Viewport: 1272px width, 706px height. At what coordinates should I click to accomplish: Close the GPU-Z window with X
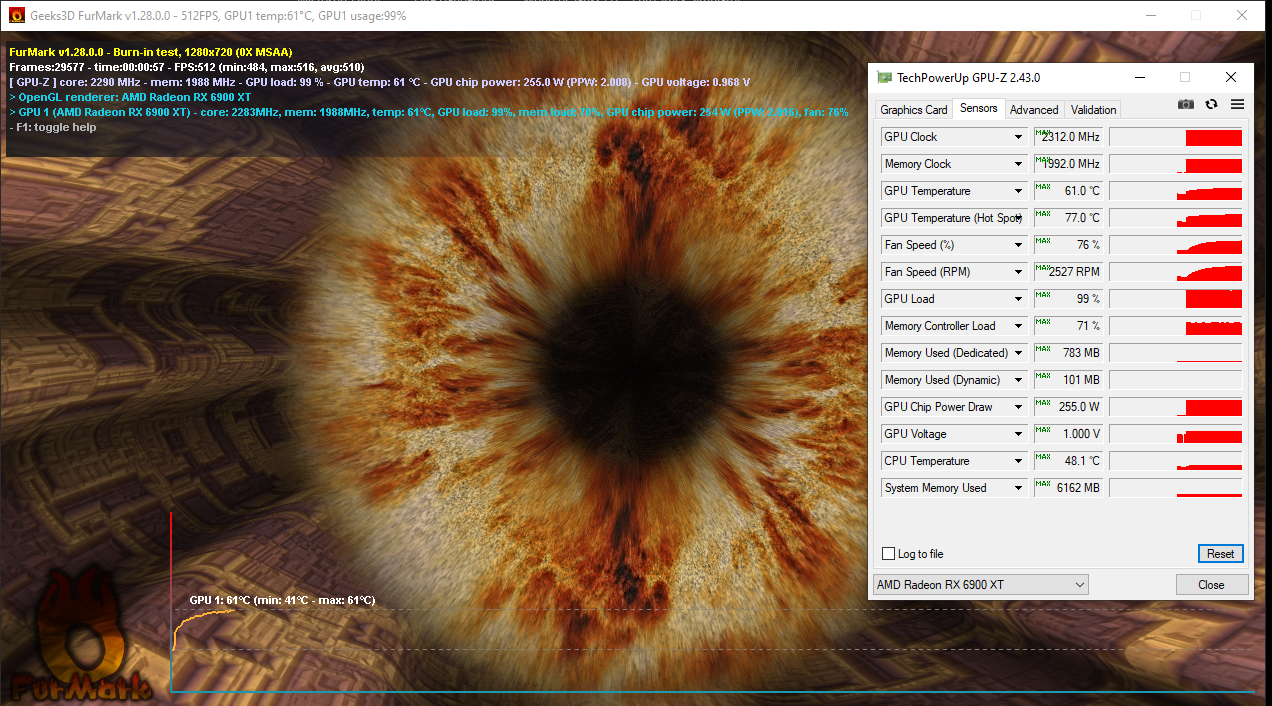click(1231, 77)
